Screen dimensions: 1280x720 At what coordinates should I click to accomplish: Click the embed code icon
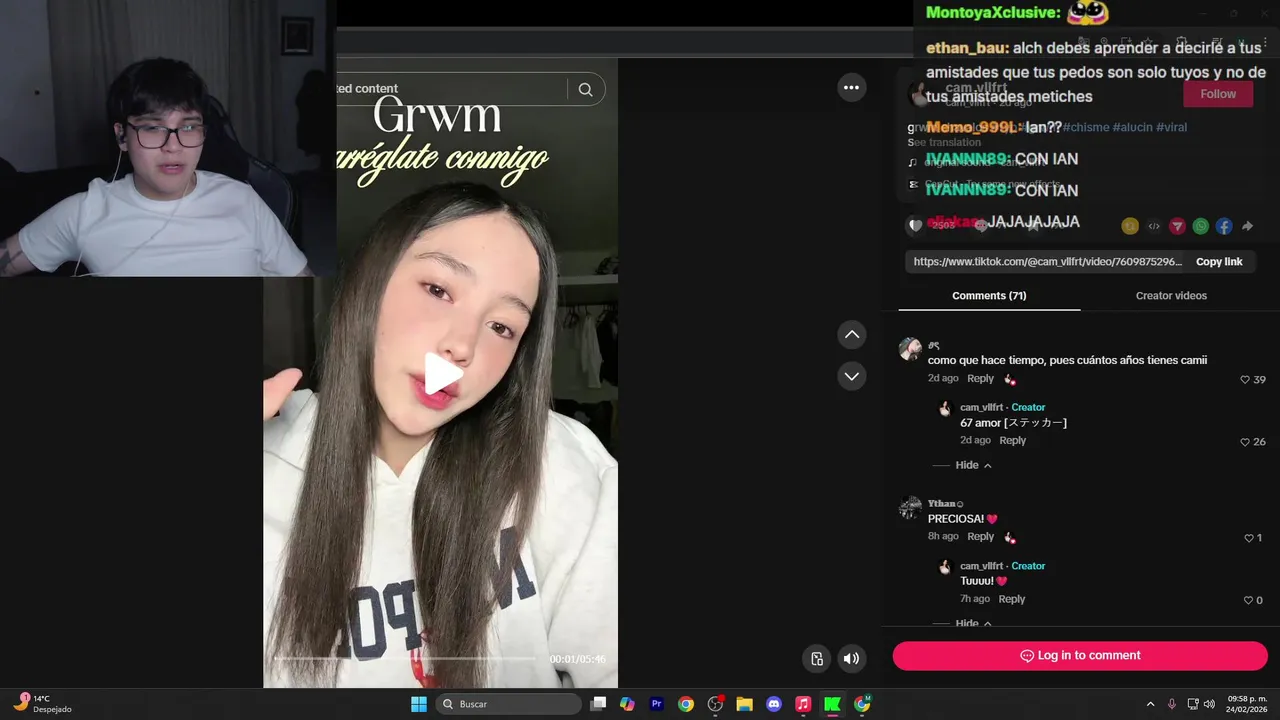1154,226
